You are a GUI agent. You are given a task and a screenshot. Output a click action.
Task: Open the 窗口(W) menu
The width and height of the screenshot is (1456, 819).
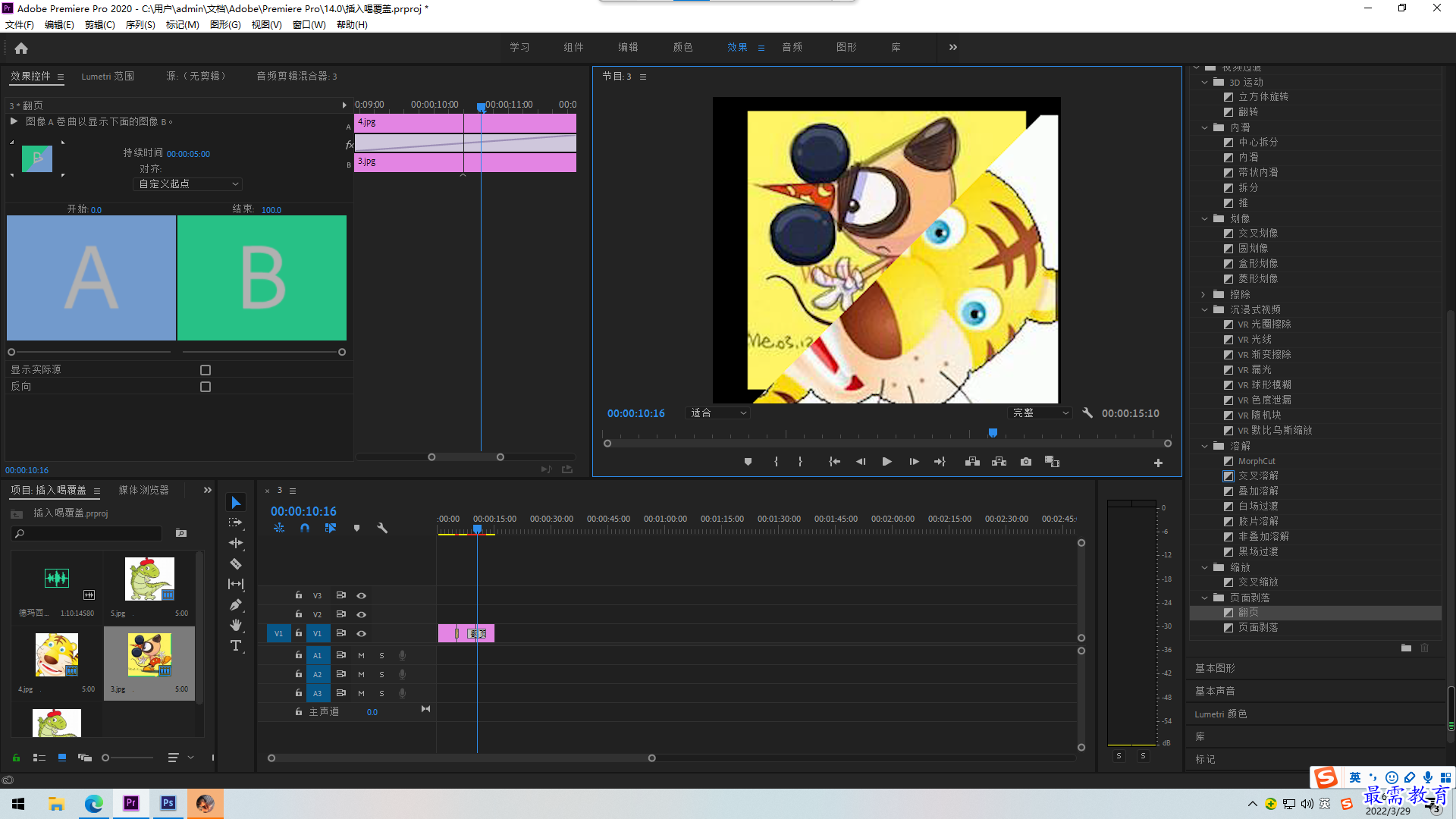[309, 25]
